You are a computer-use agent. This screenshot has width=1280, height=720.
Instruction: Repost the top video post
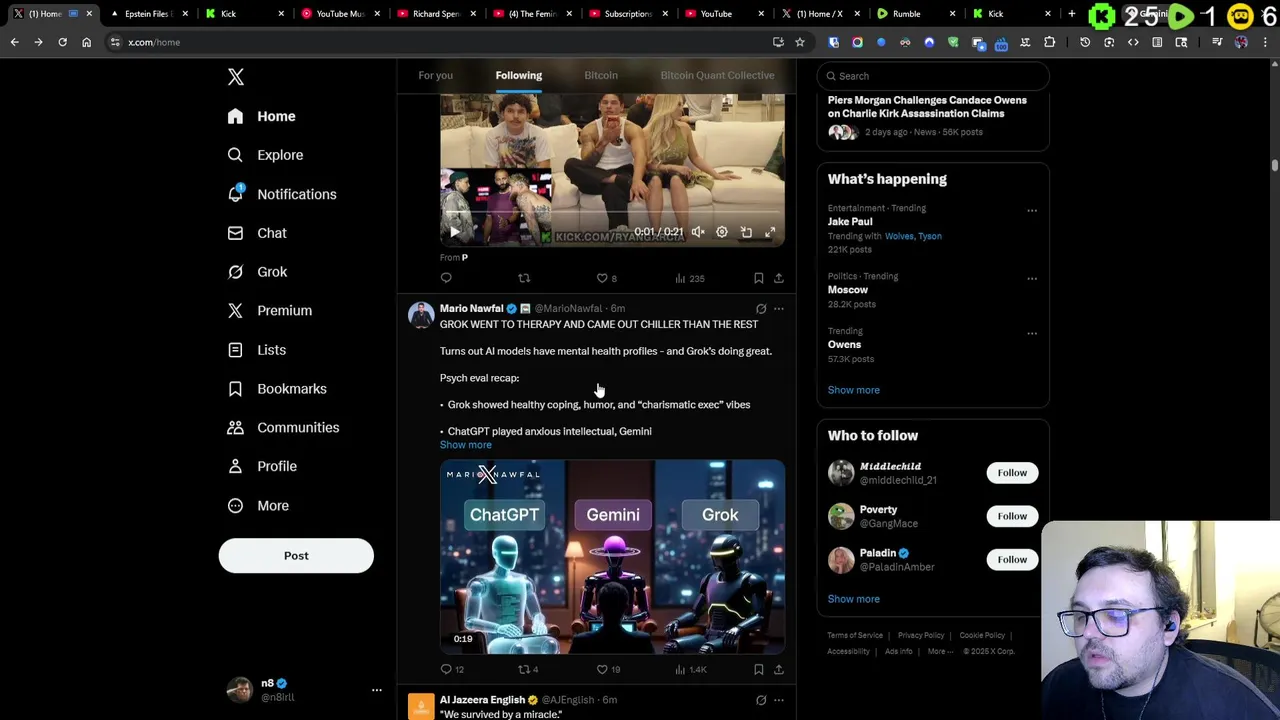(524, 278)
